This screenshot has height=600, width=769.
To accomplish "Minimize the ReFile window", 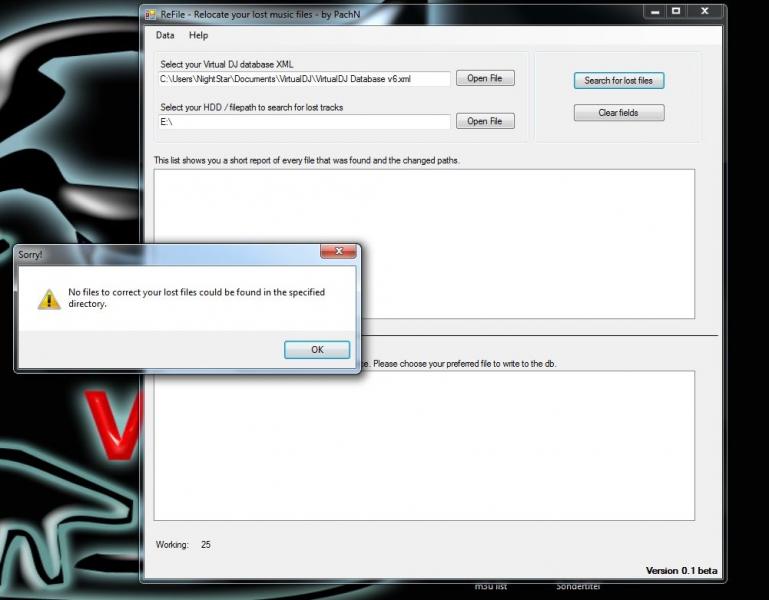I will 655,12.
